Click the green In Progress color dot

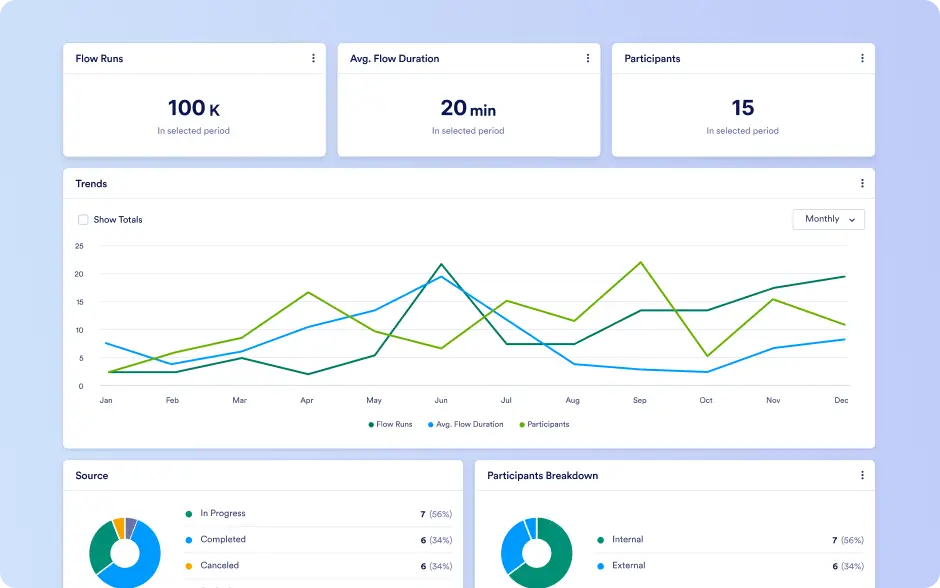pyautogui.click(x=189, y=514)
